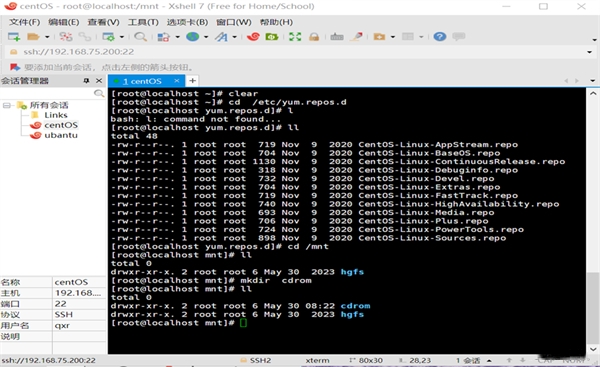The width and height of the screenshot is (600, 367).
Task: Click the print/transfer toolbar icon
Action: 164,37
